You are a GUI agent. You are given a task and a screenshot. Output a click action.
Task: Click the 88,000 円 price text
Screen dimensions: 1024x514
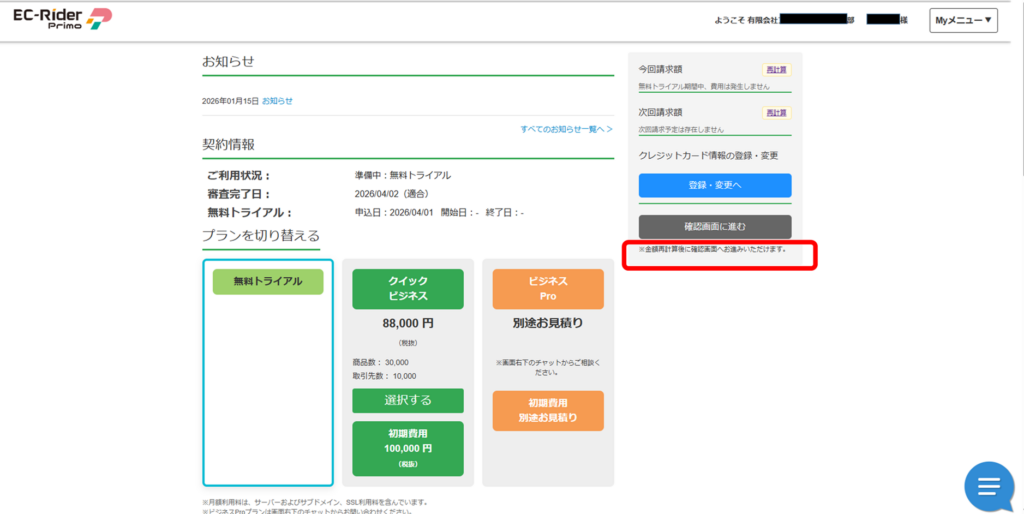pos(407,324)
